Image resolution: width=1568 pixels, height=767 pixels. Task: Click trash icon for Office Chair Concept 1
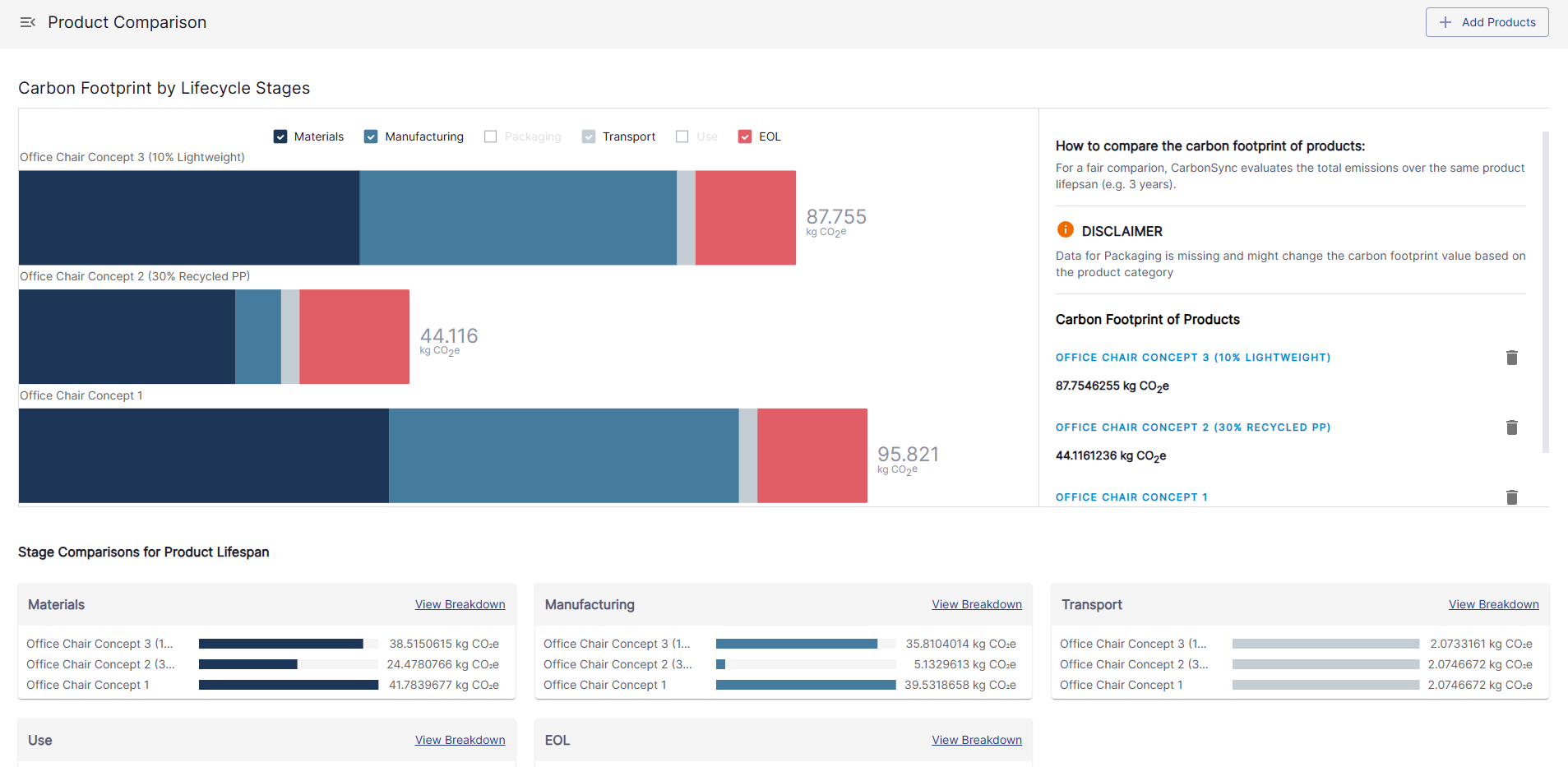1511,497
